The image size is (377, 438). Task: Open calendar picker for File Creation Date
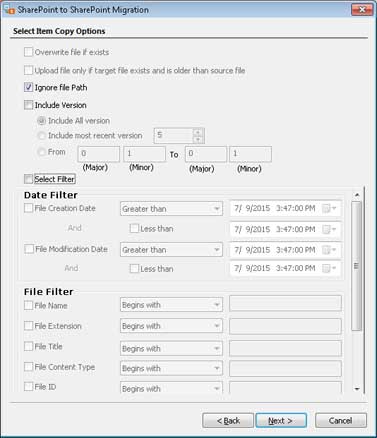[x=329, y=209]
